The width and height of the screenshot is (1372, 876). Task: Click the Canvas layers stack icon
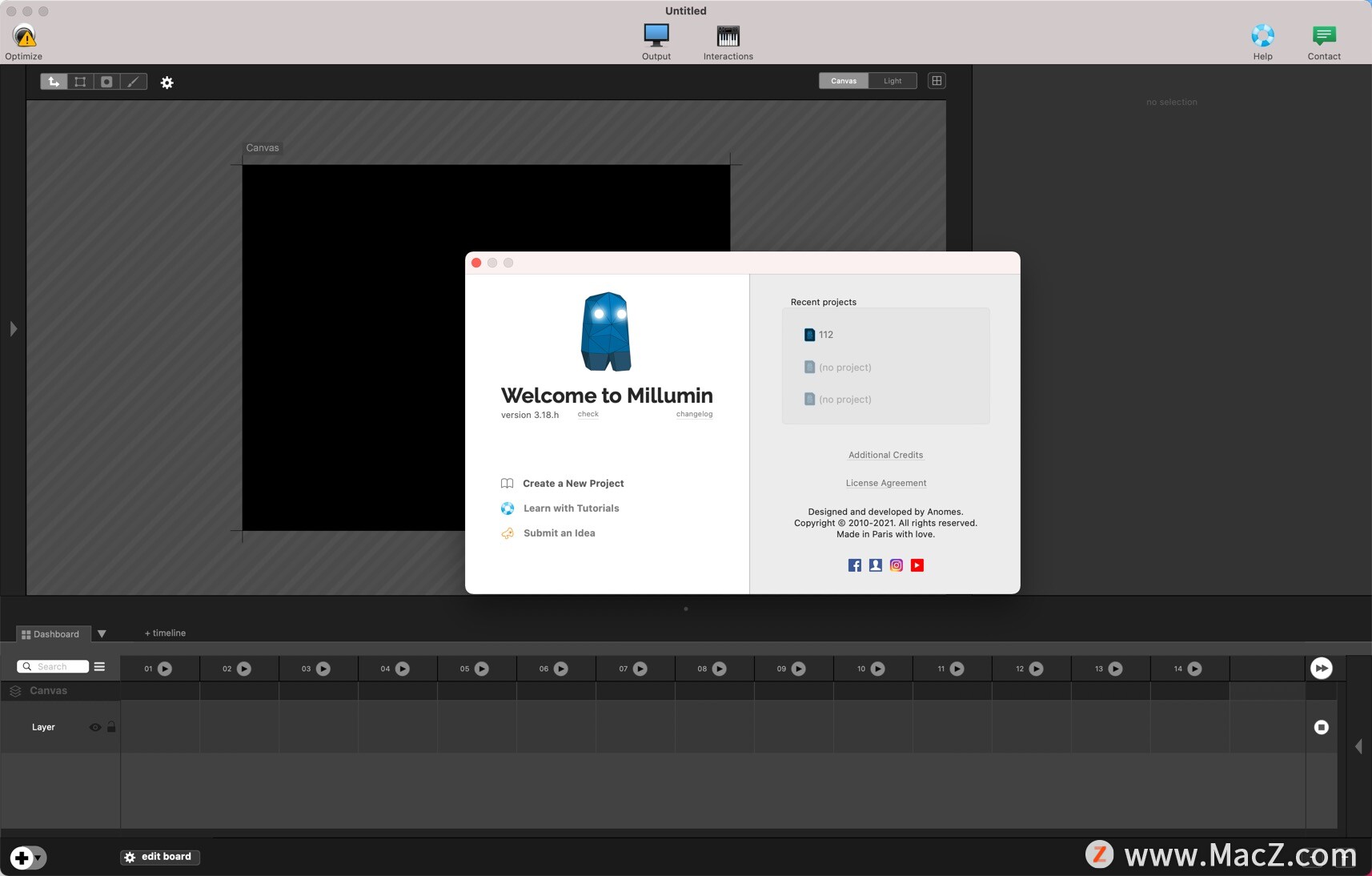click(x=15, y=691)
